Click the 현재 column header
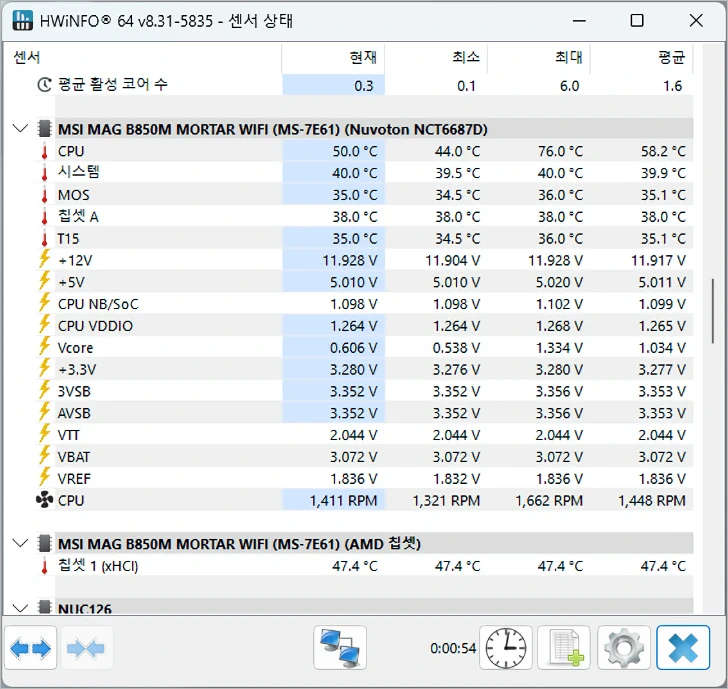Viewport: 728px width, 689px height. (333, 57)
